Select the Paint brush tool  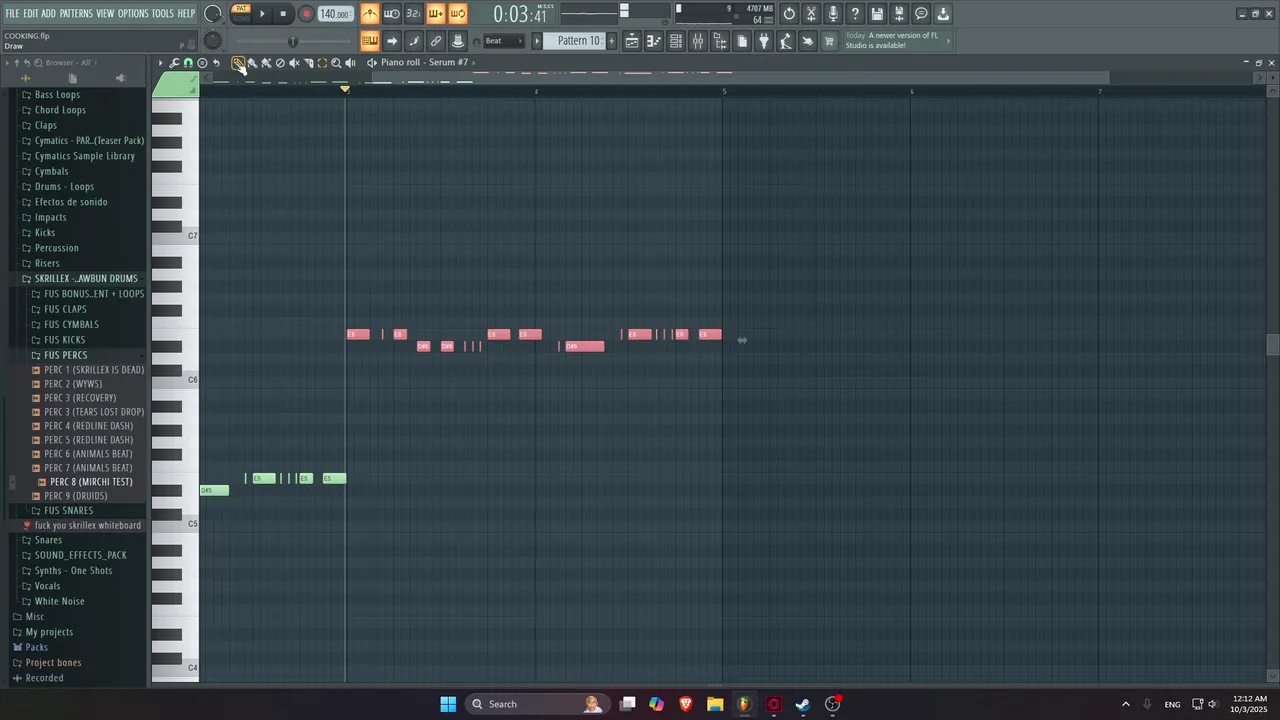pyautogui.click(x=252, y=62)
